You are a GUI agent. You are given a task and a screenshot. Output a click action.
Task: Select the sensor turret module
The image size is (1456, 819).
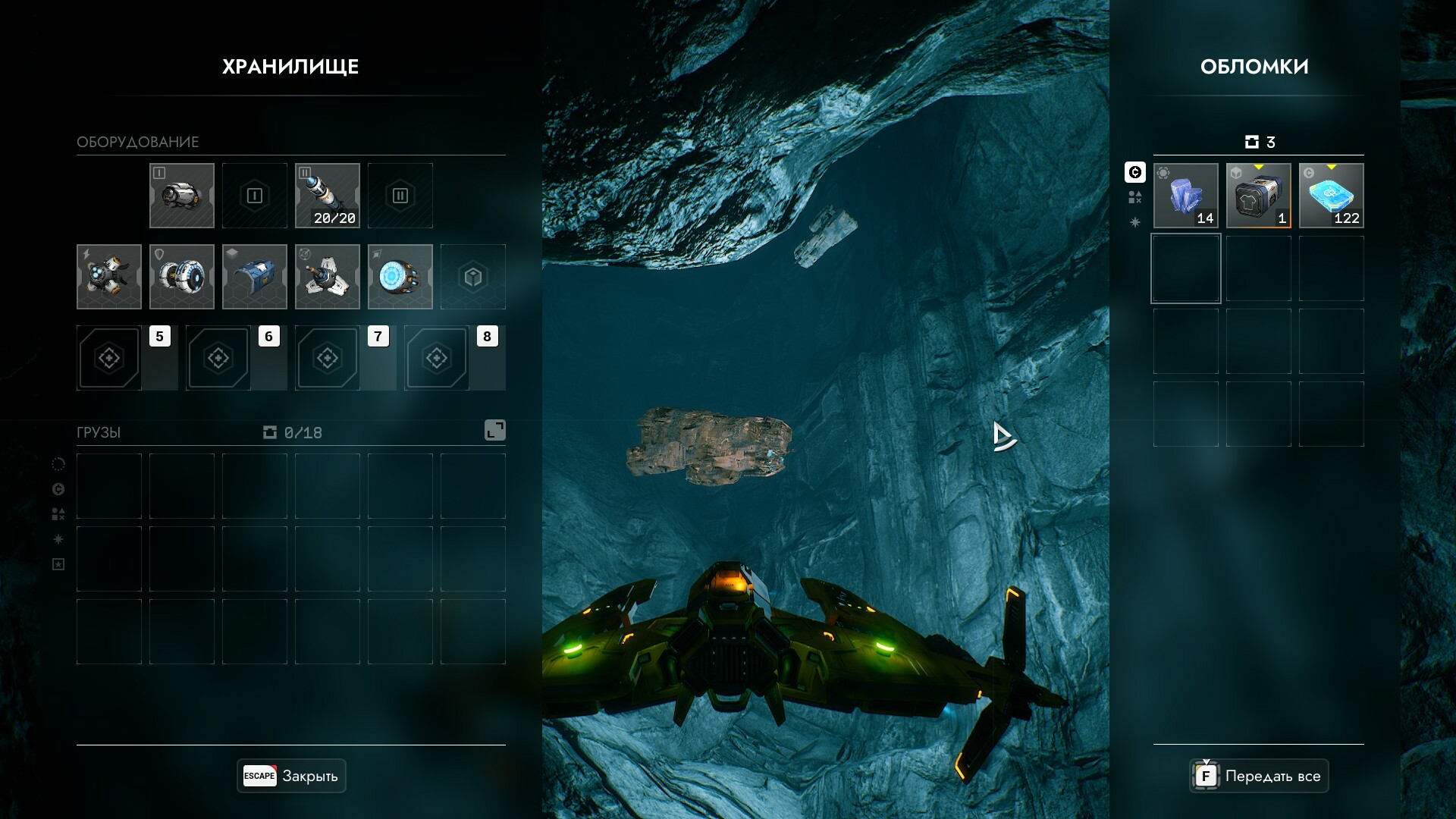pyautogui.click(x=328, y=277)
